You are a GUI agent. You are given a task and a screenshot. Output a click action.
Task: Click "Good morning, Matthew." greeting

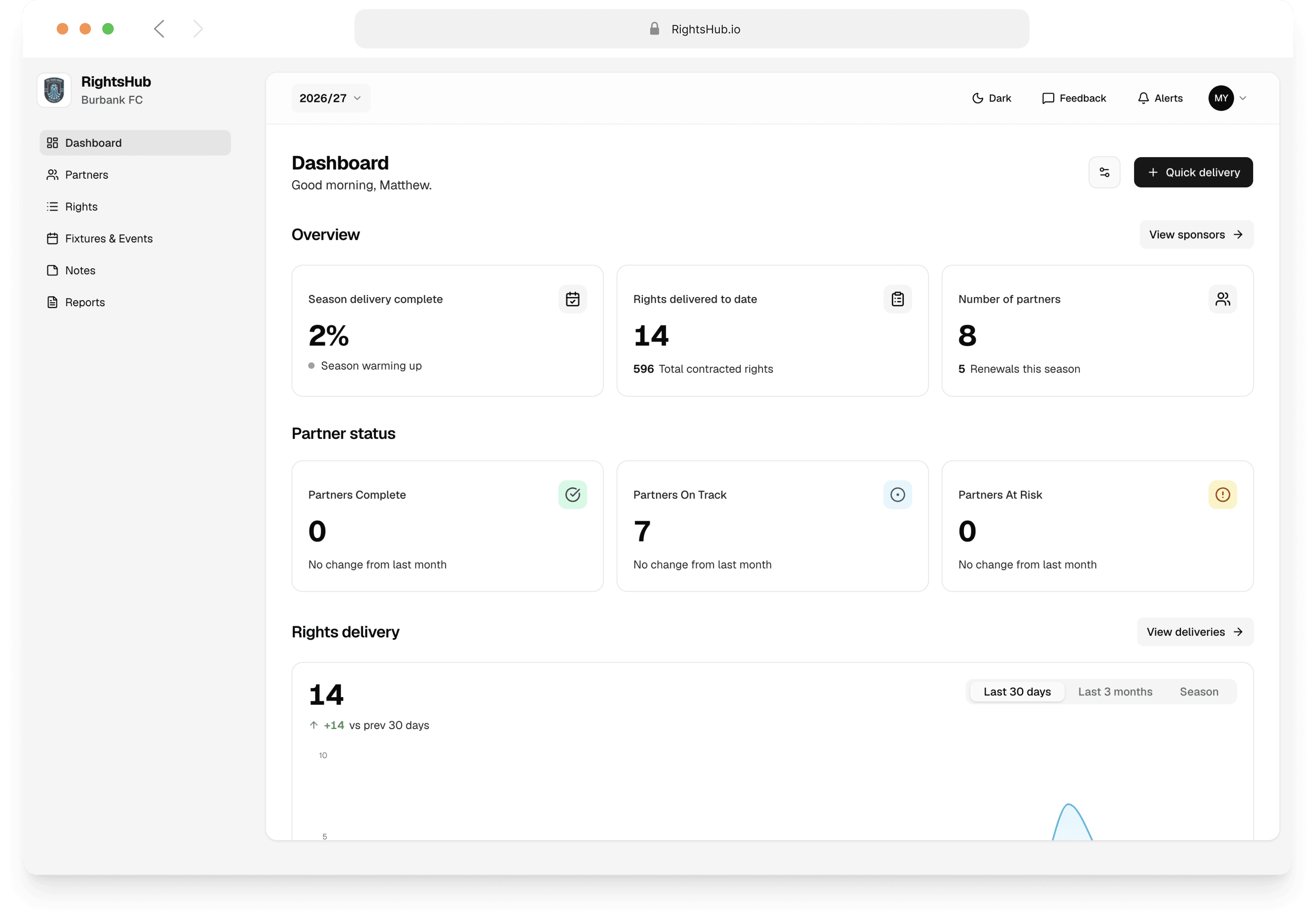tap(361, 185)
